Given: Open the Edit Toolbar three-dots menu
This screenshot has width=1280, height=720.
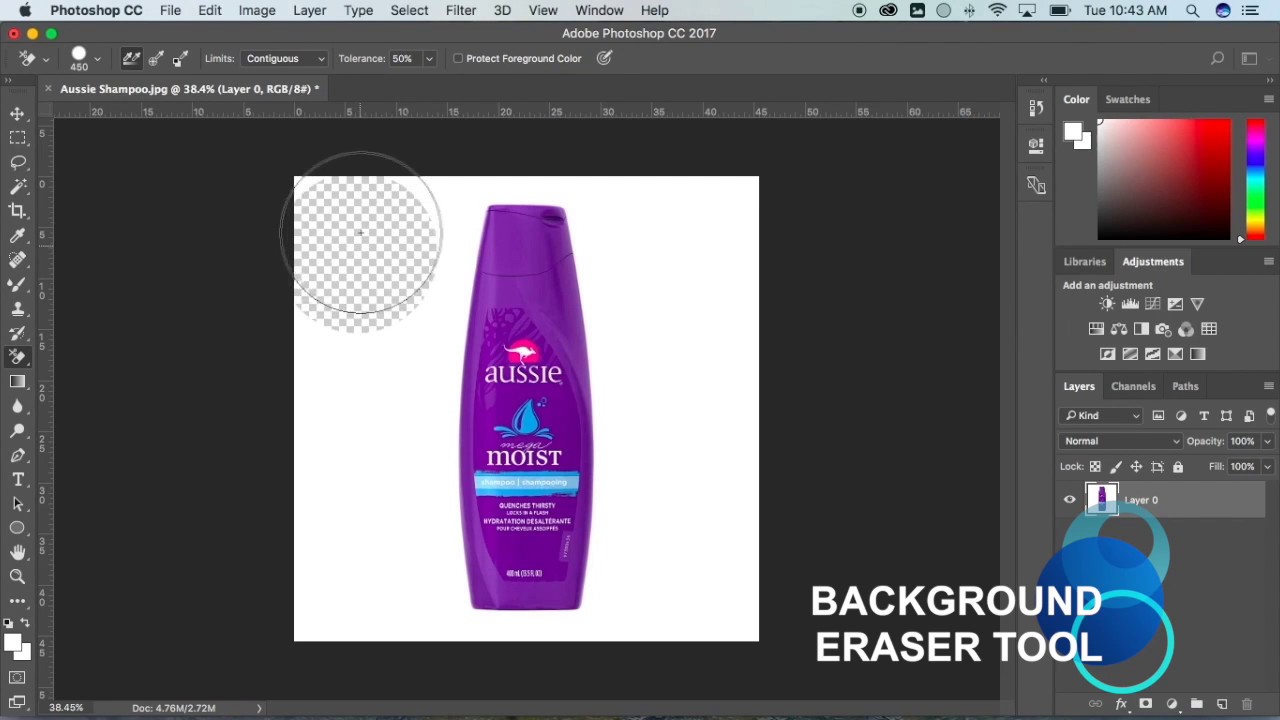Looking at the screenshot, I should coord(18,601).
